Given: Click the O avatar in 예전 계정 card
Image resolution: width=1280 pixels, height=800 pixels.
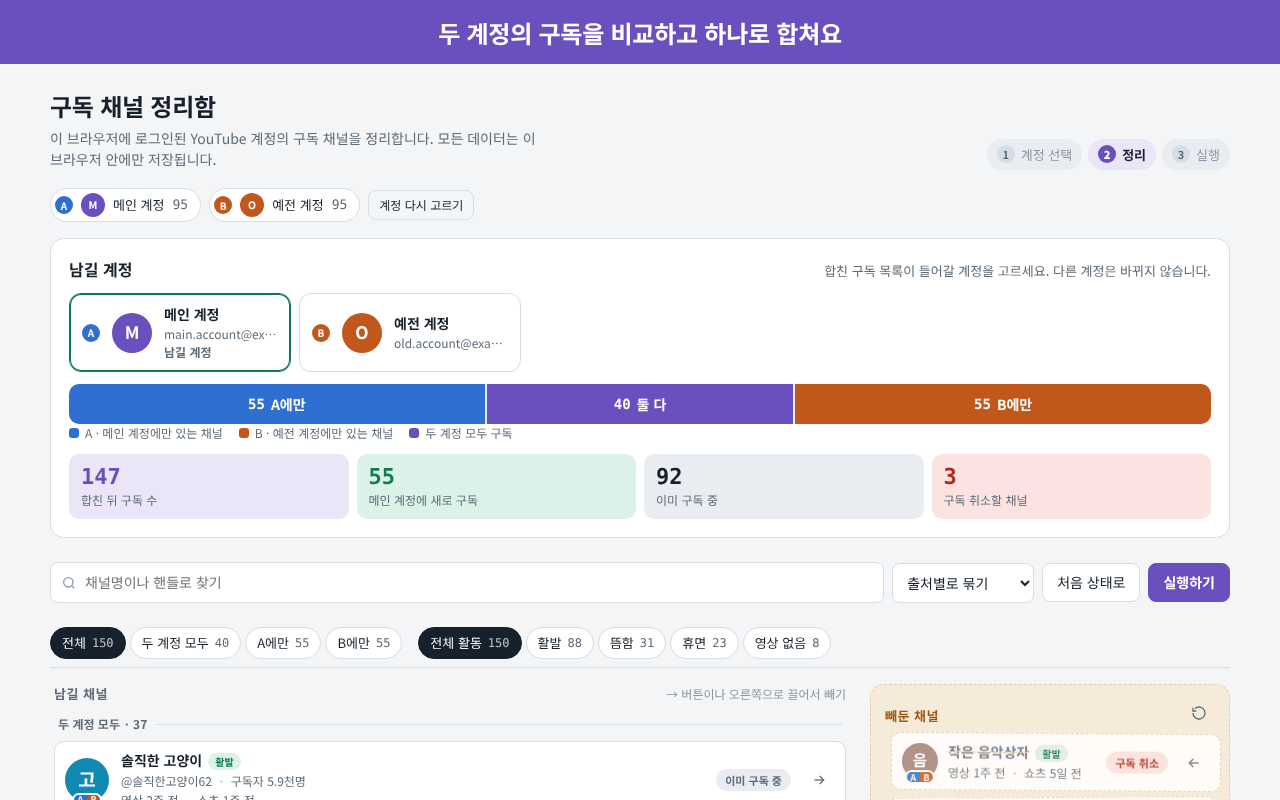Looking at the screenshot, I should coord(362,333).
